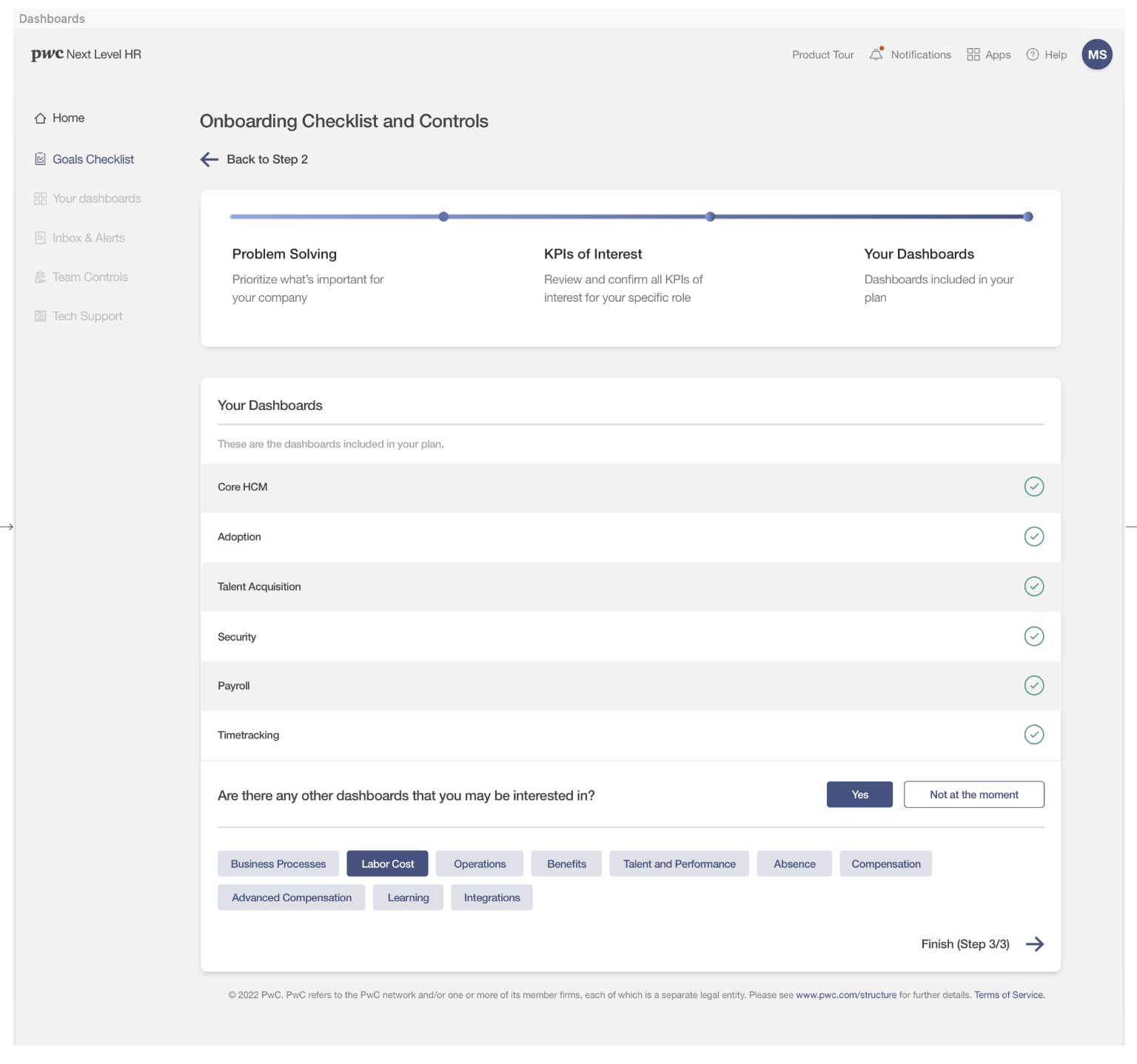Click the Problem Solving step title

pyautogui.click(x=284, y=254)
